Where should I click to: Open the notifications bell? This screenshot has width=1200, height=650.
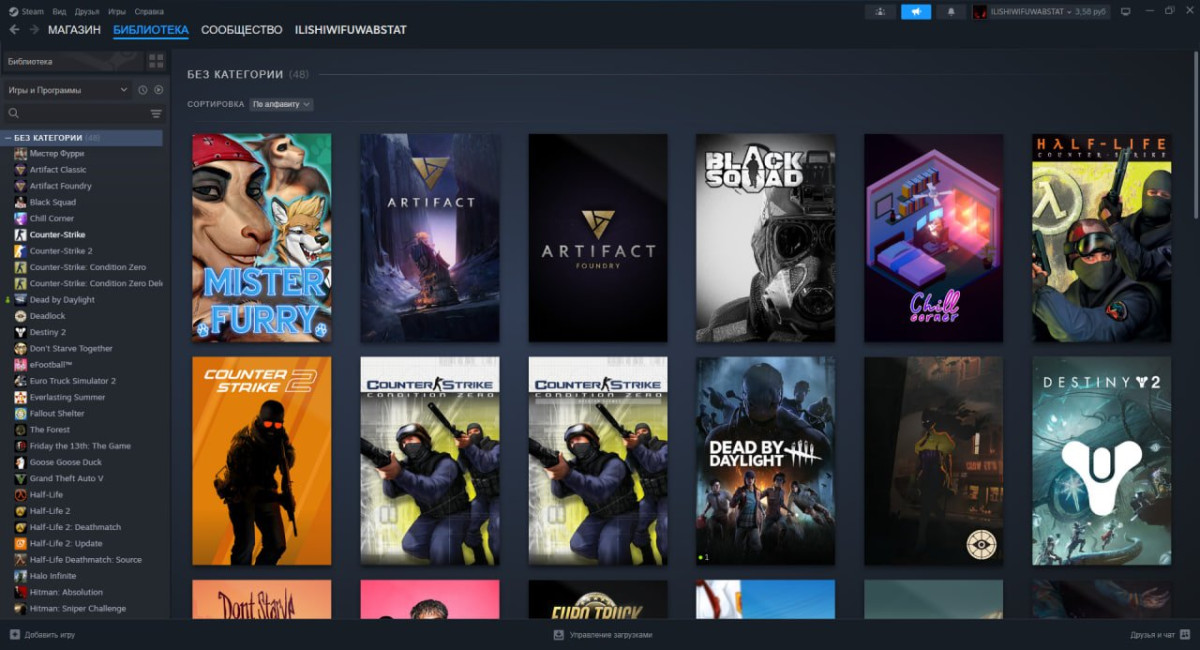[950, 11]
